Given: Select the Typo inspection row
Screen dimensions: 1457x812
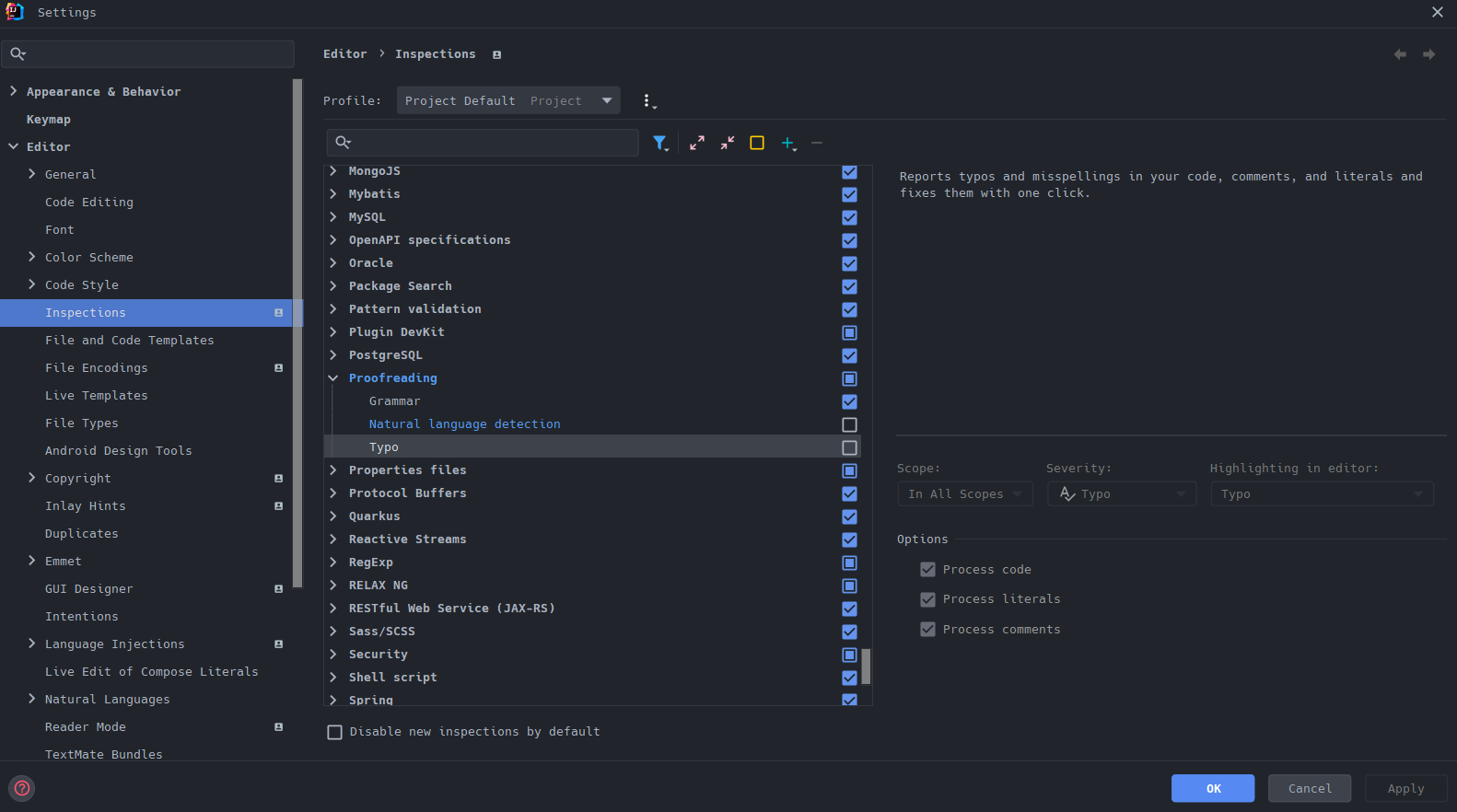Looking at the screenshot, I should coord(592,447).
